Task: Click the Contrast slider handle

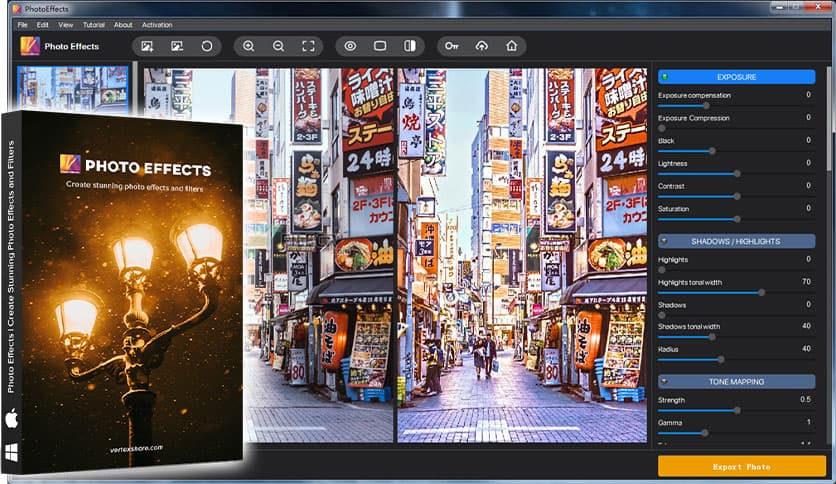Action: [737, 196]
